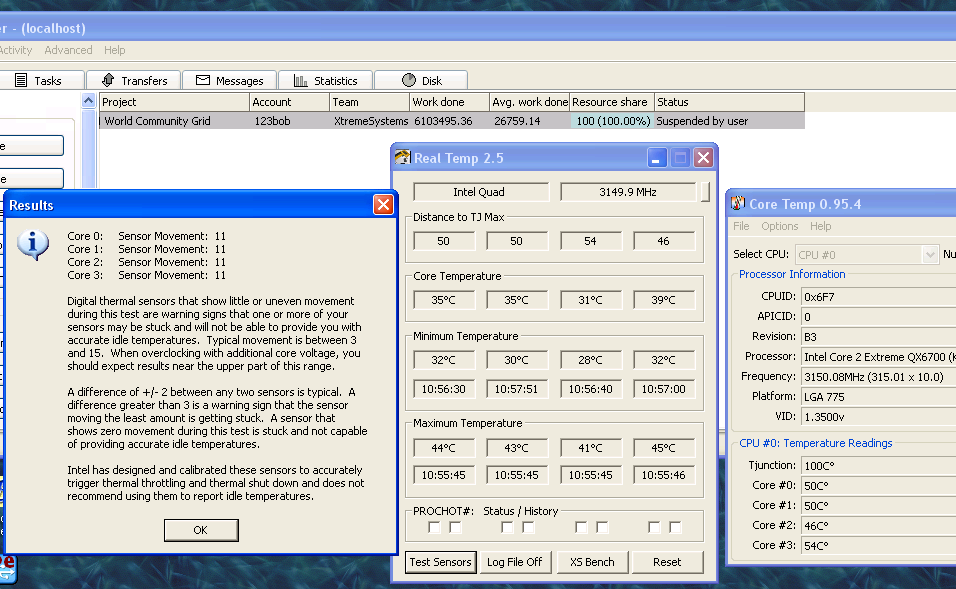Switch to the Transfers tab
This screenshot has width=956, height=589.
click(134, 80)
